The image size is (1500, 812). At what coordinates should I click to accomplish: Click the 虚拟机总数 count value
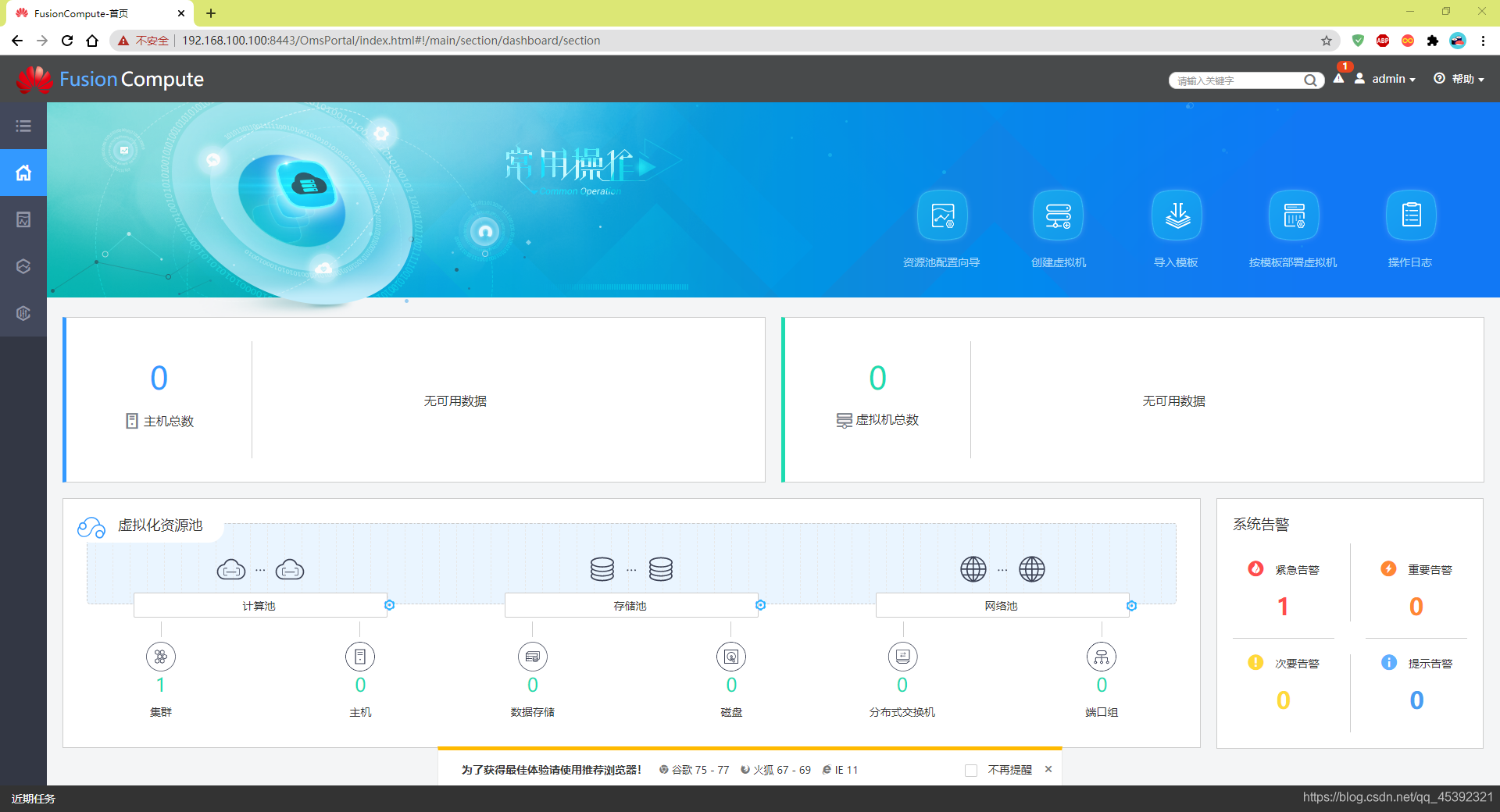pyautogui.click(x=878, y=378)
